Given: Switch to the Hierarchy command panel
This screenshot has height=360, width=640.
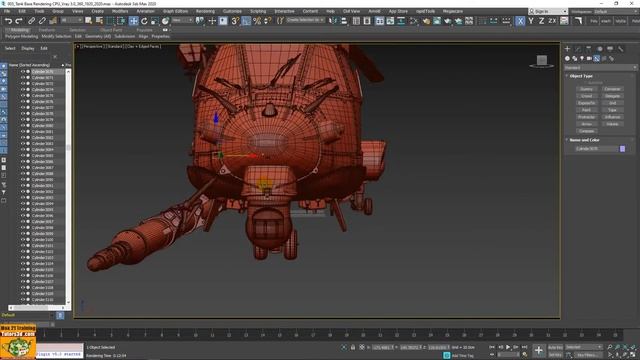Looking at the screenshot, I should click(589, 49).
